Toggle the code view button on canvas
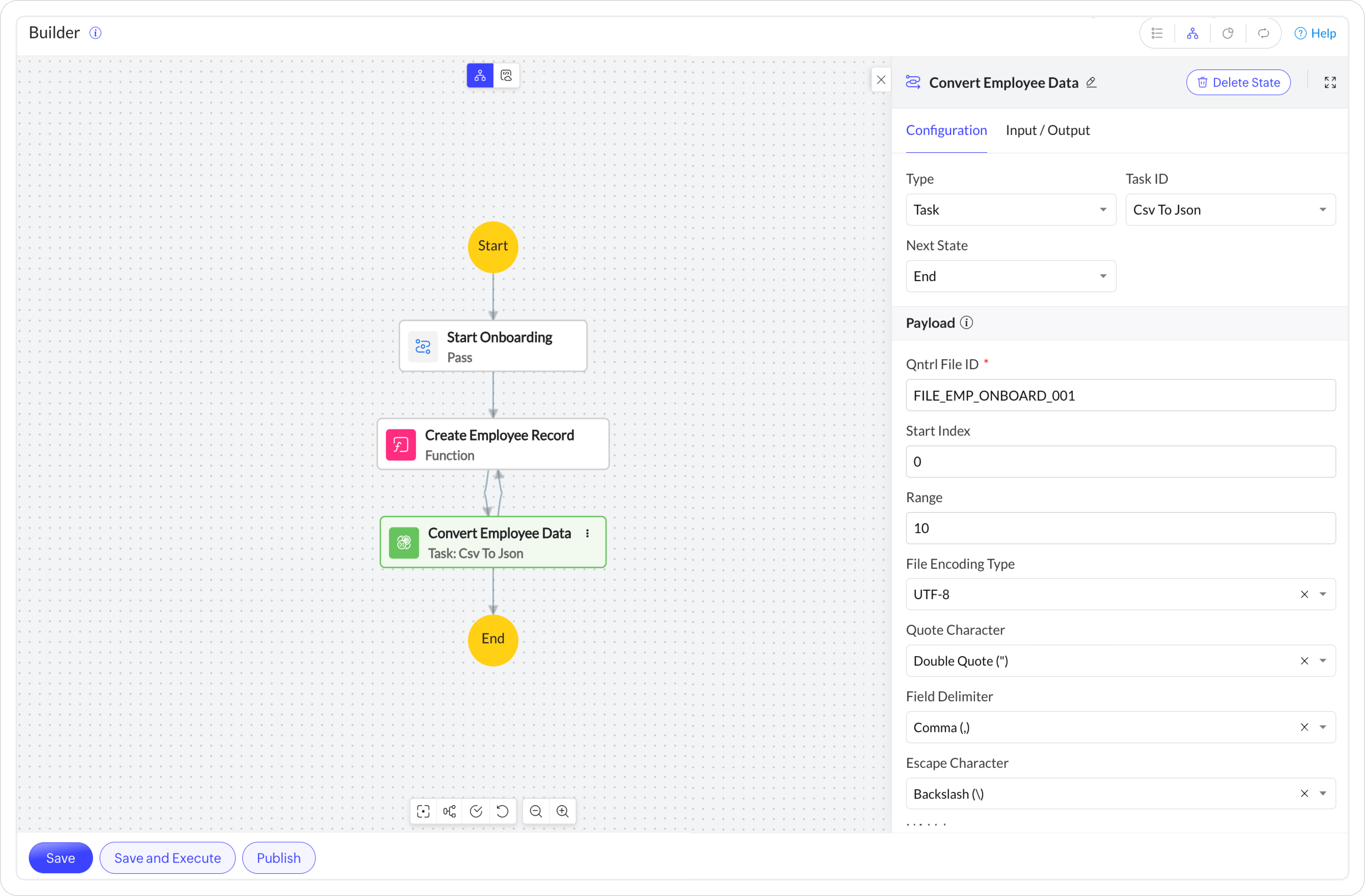 [506, 75]
